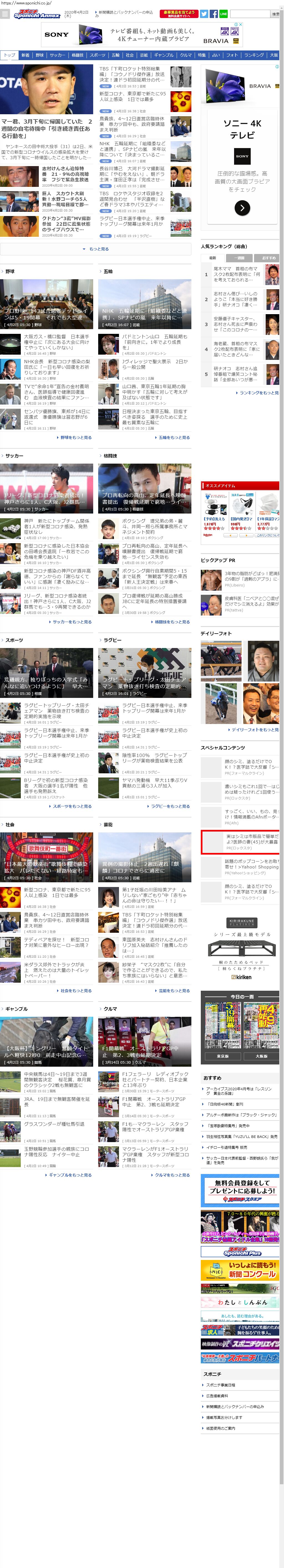Click the スポニチクリエイツ banner

[x=240, y=1343]
